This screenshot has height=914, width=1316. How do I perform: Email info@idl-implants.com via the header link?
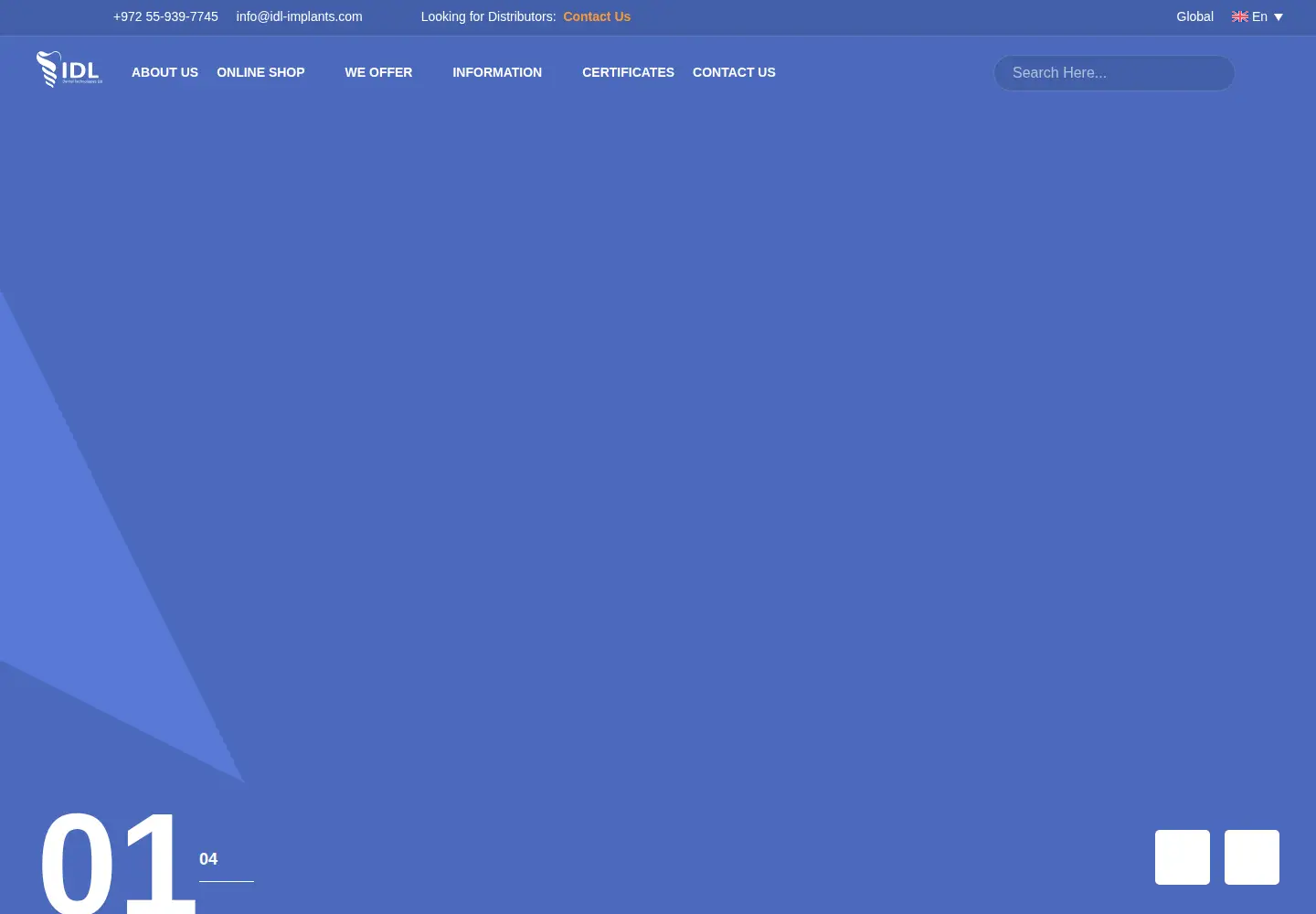pyautogui.click(x=299, y=16)
